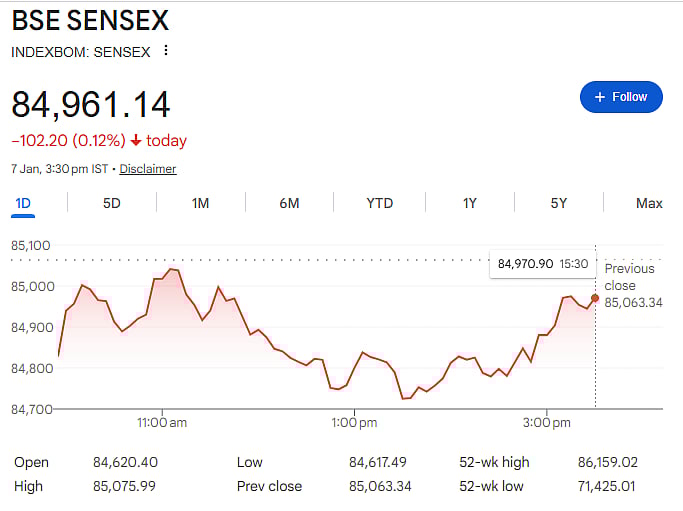
Task: View the 1Y chart range
Action: point(469,203)
